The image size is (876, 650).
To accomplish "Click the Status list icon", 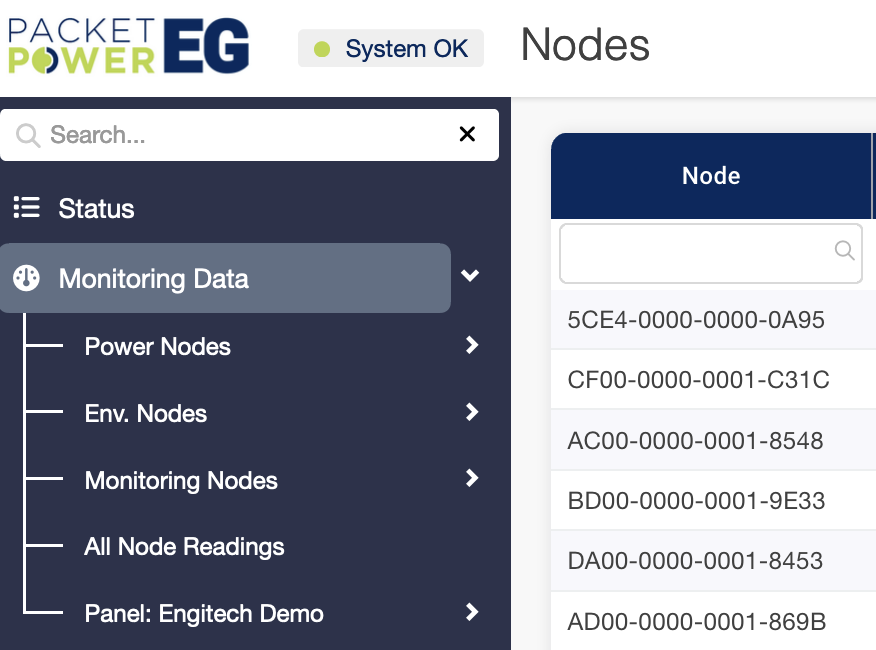I will [x=26, y=208].
